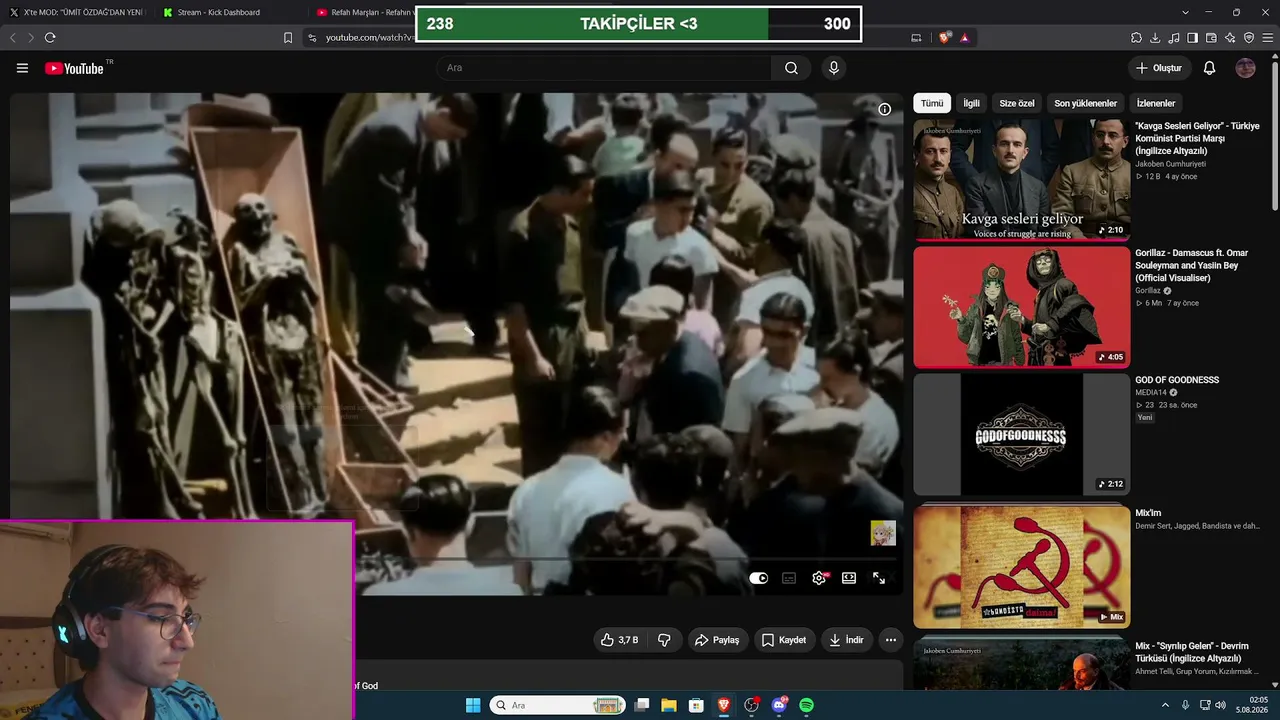Screen dimensions: 1280x720
Task: Switch to the Stream - Kick Dashboard tab
Action: (x=227, y=12)
